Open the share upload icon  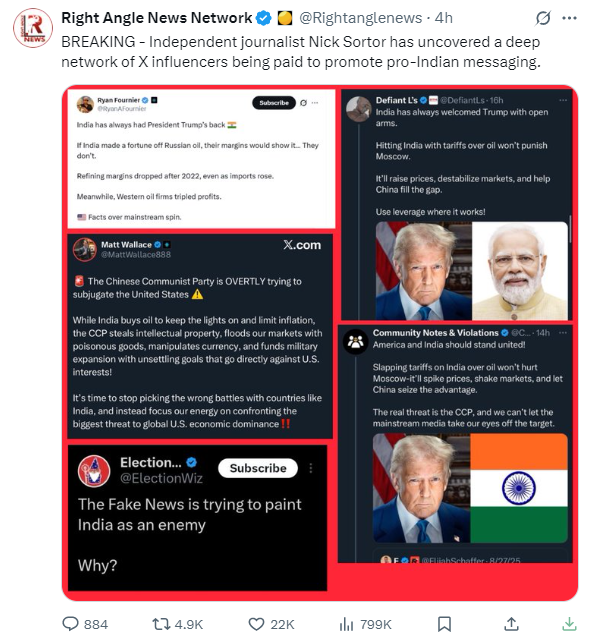click(x=511, y=624)
